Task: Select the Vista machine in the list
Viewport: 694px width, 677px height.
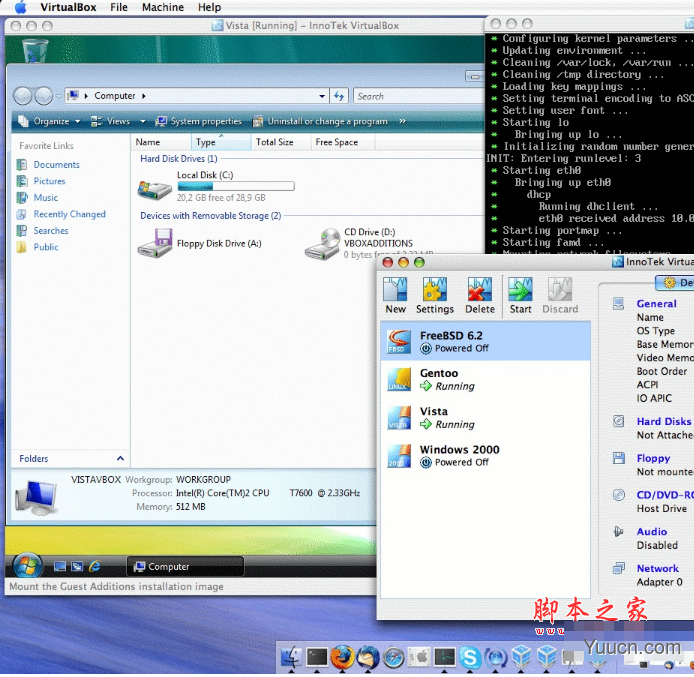Action: pos(486,418)
